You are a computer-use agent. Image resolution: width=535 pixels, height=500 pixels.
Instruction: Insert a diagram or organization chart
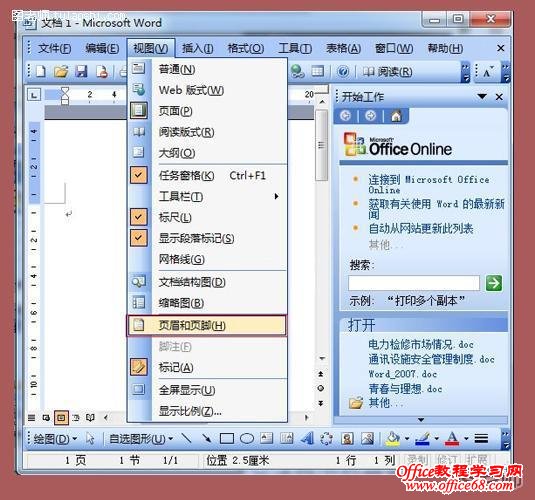pyautogui.click(x=327, y=438)
